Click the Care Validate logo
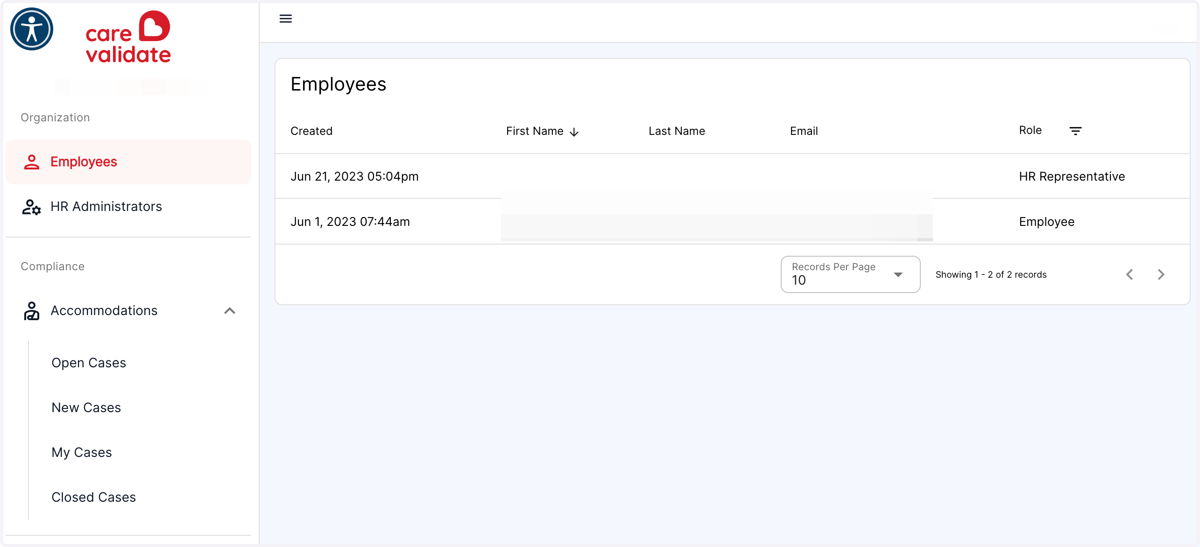The width and height of the screenshot is (1200, 547). click(x=128, y=38)
